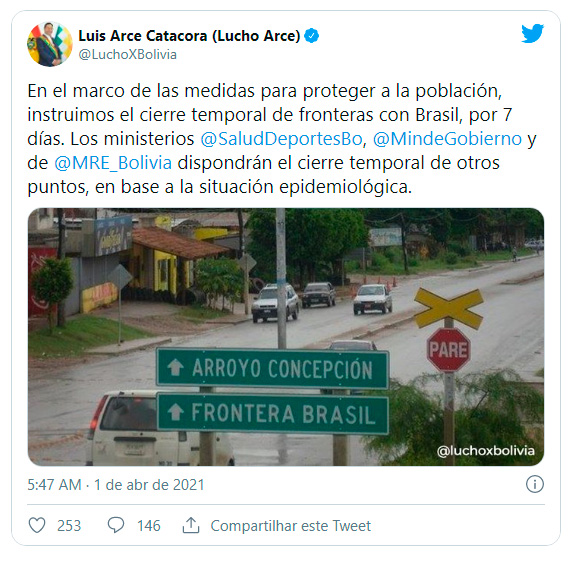Click the @luchoxbolivia photo watermark
The height and width of the screenshot is (563, 568).
pos(486,451)
